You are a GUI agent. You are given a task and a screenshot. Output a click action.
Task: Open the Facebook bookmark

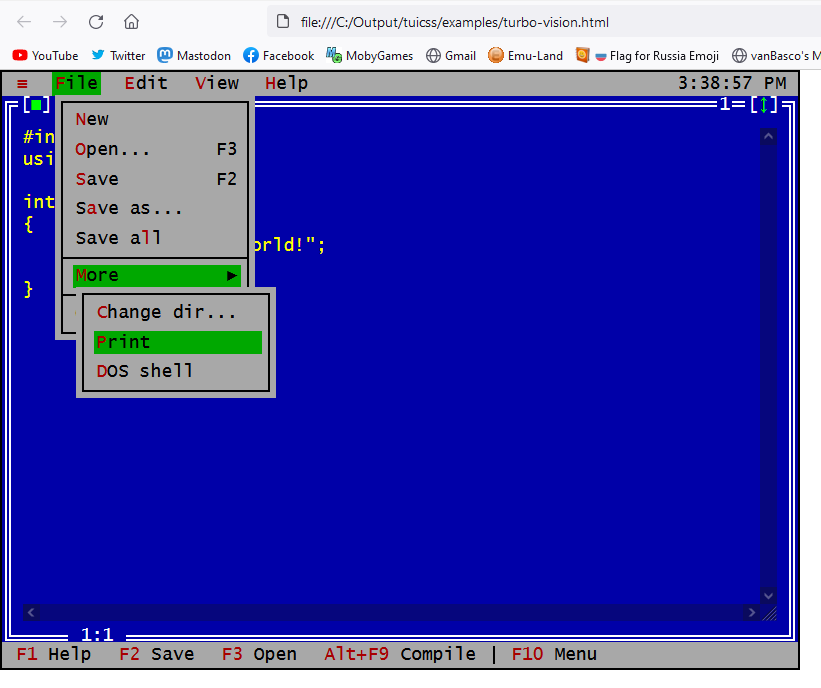click(278, 56)
